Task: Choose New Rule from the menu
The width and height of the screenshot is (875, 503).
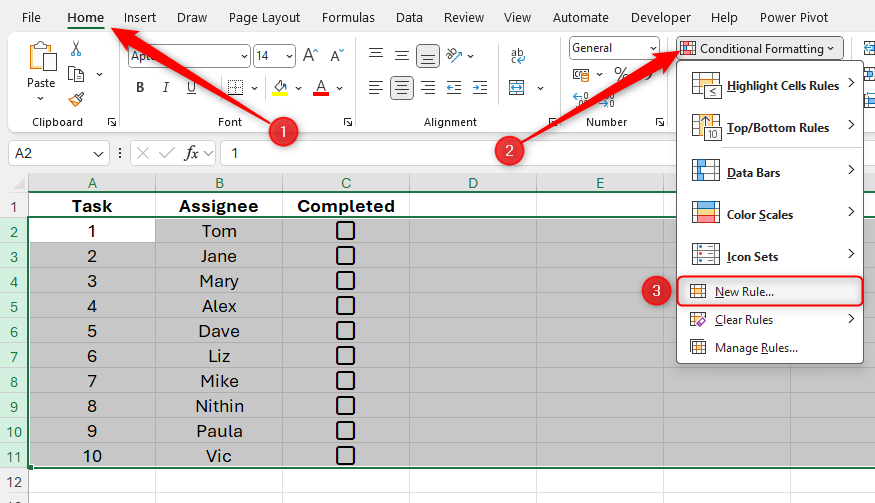Action: [744, 291]
